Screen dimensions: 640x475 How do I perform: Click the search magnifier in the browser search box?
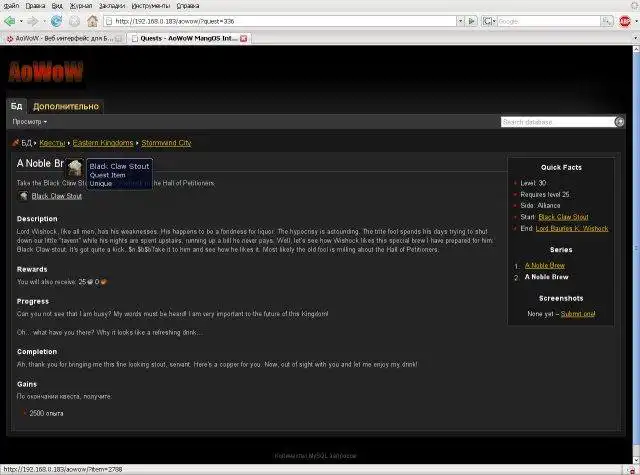[607, 21]
